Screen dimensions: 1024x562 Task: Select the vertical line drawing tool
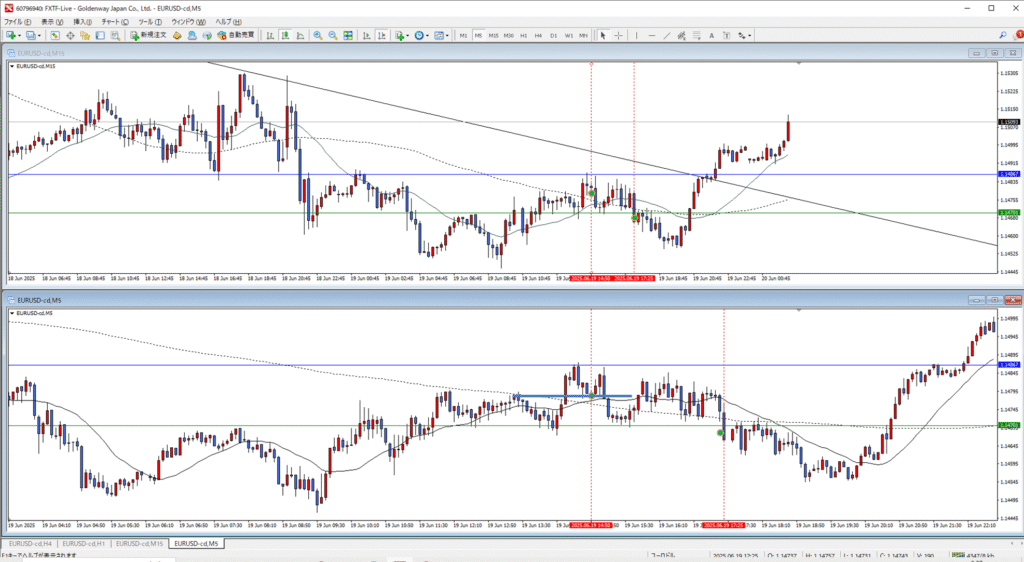point(635,35)
